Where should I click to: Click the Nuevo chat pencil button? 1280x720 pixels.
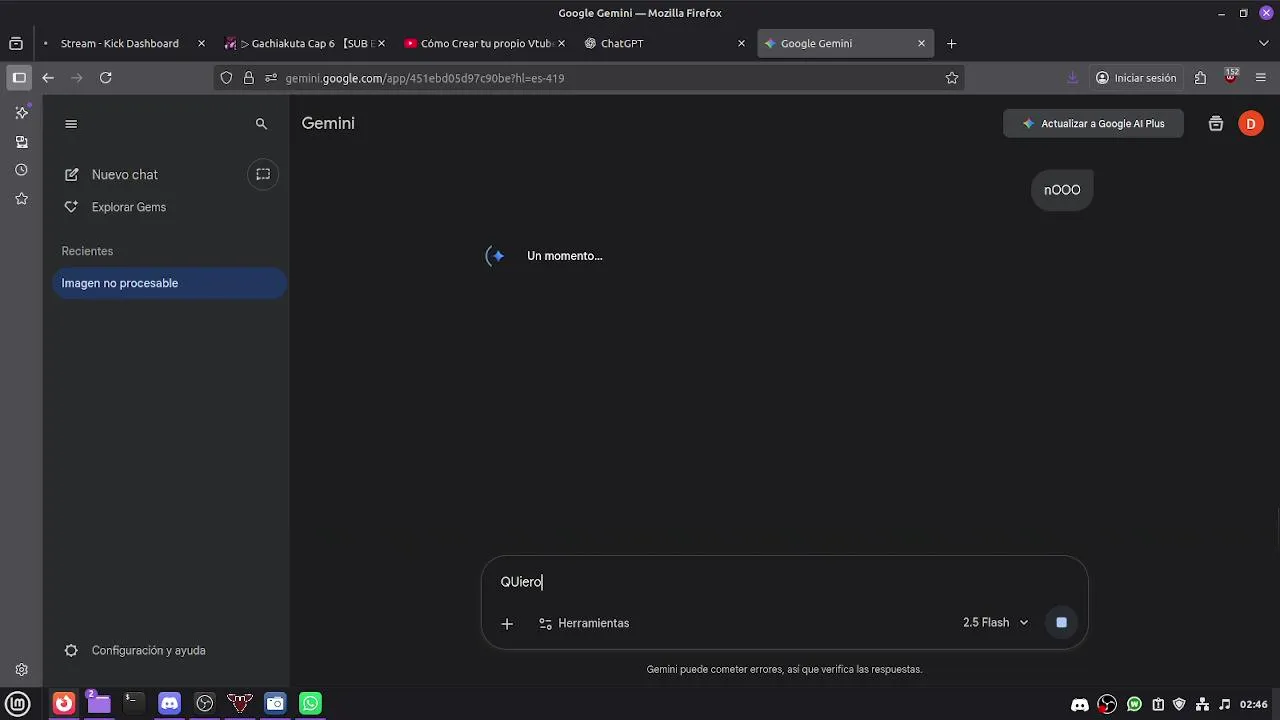(x=112, y=174)
